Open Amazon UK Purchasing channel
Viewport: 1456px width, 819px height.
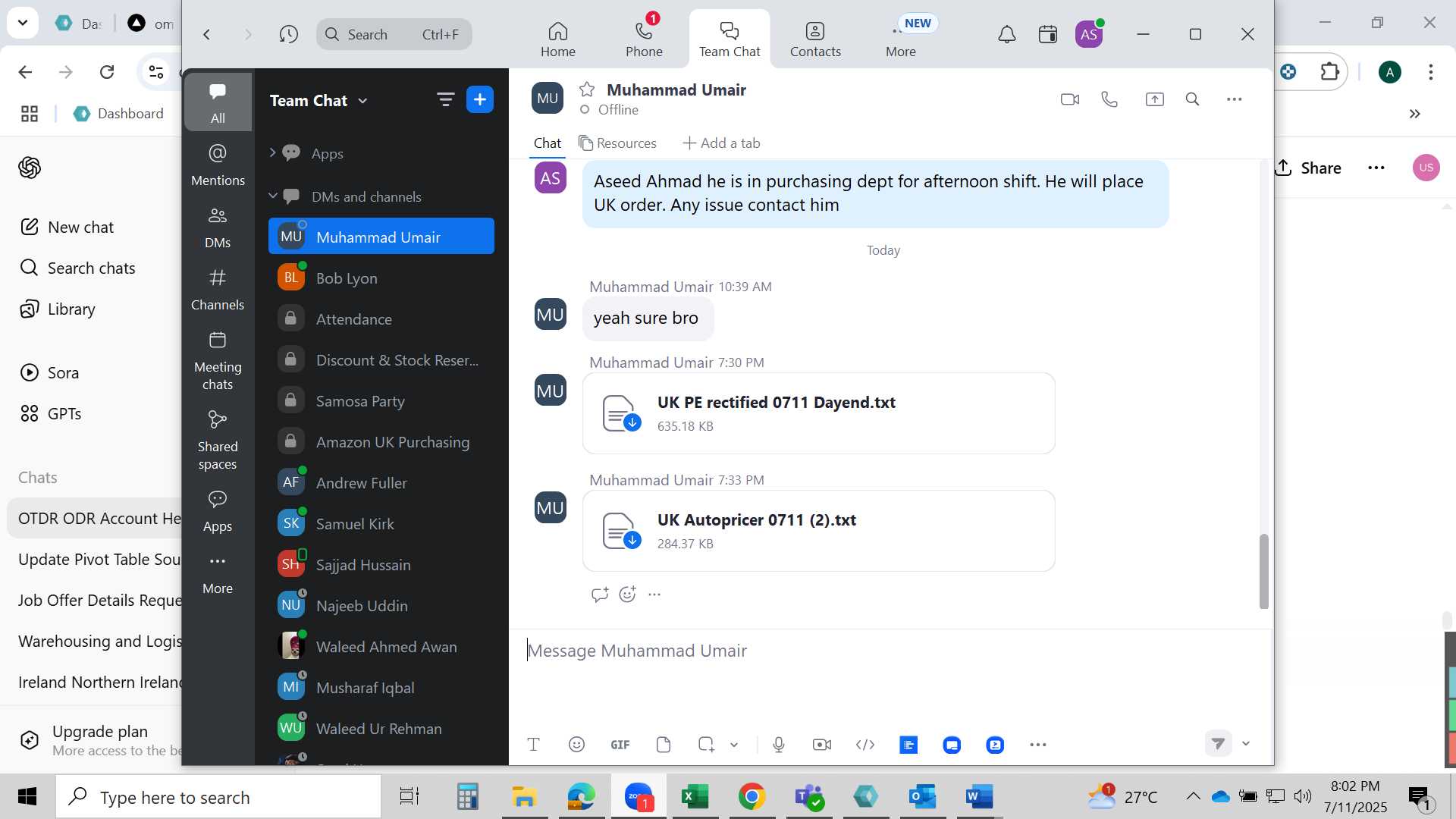click(381, 442)
